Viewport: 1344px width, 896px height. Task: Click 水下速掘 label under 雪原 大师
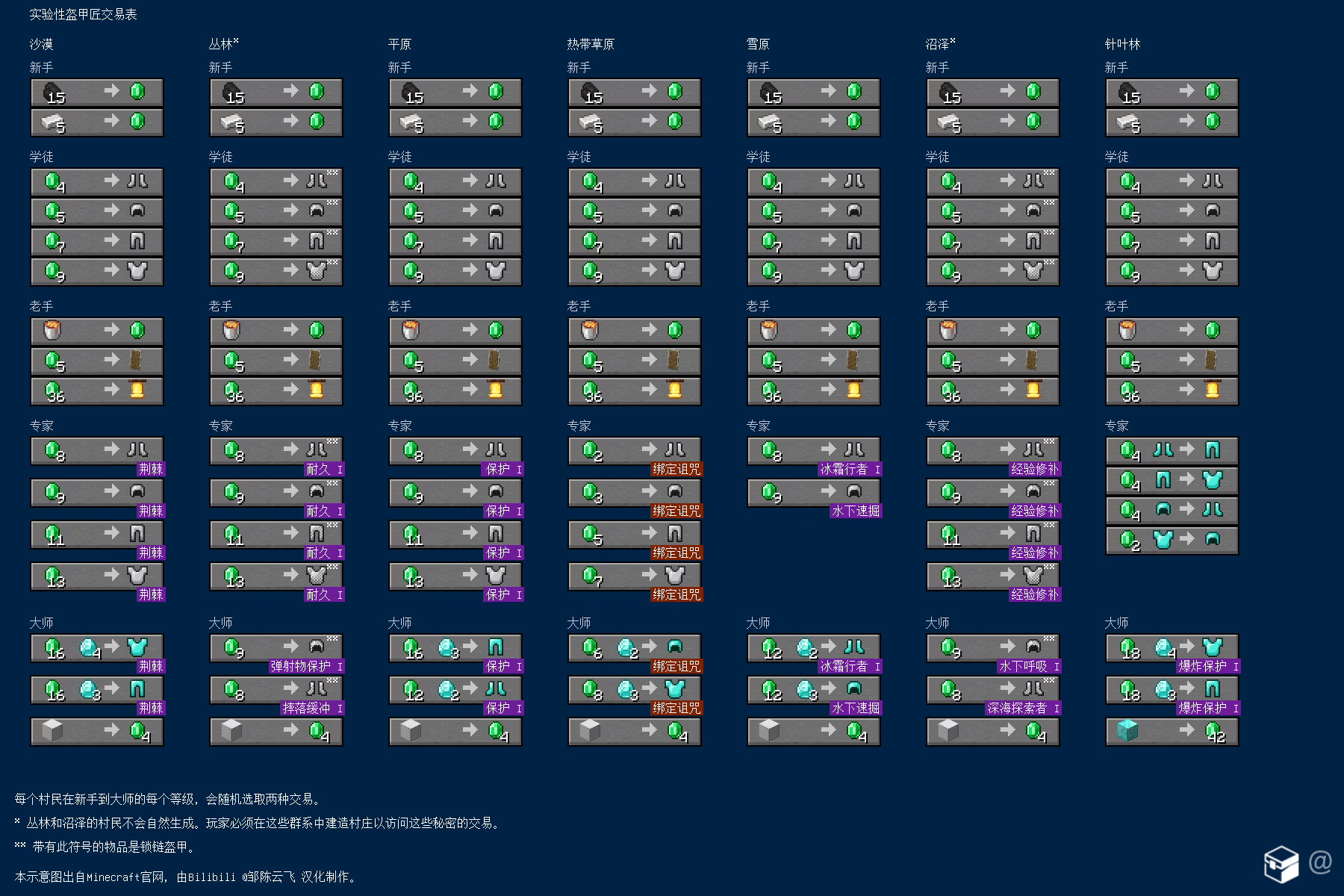(x=856, y=708)
